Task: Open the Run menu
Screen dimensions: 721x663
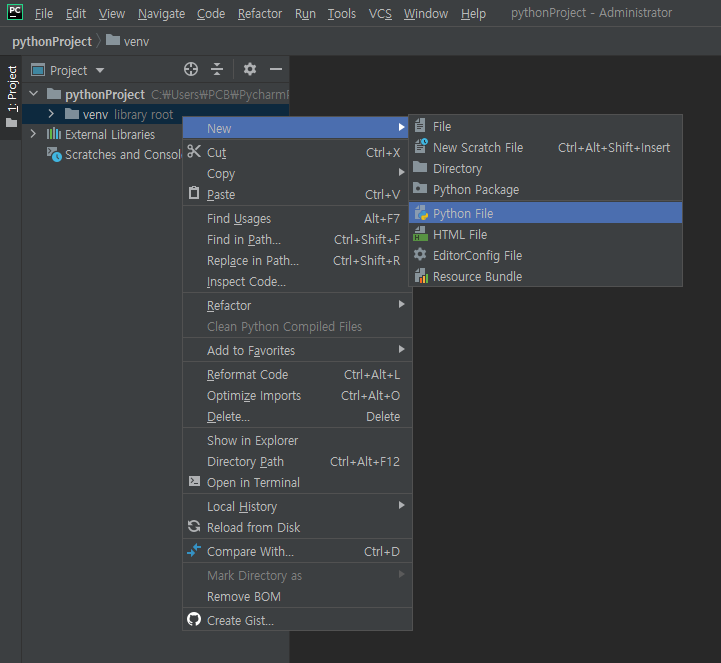Action: (305, 14)
